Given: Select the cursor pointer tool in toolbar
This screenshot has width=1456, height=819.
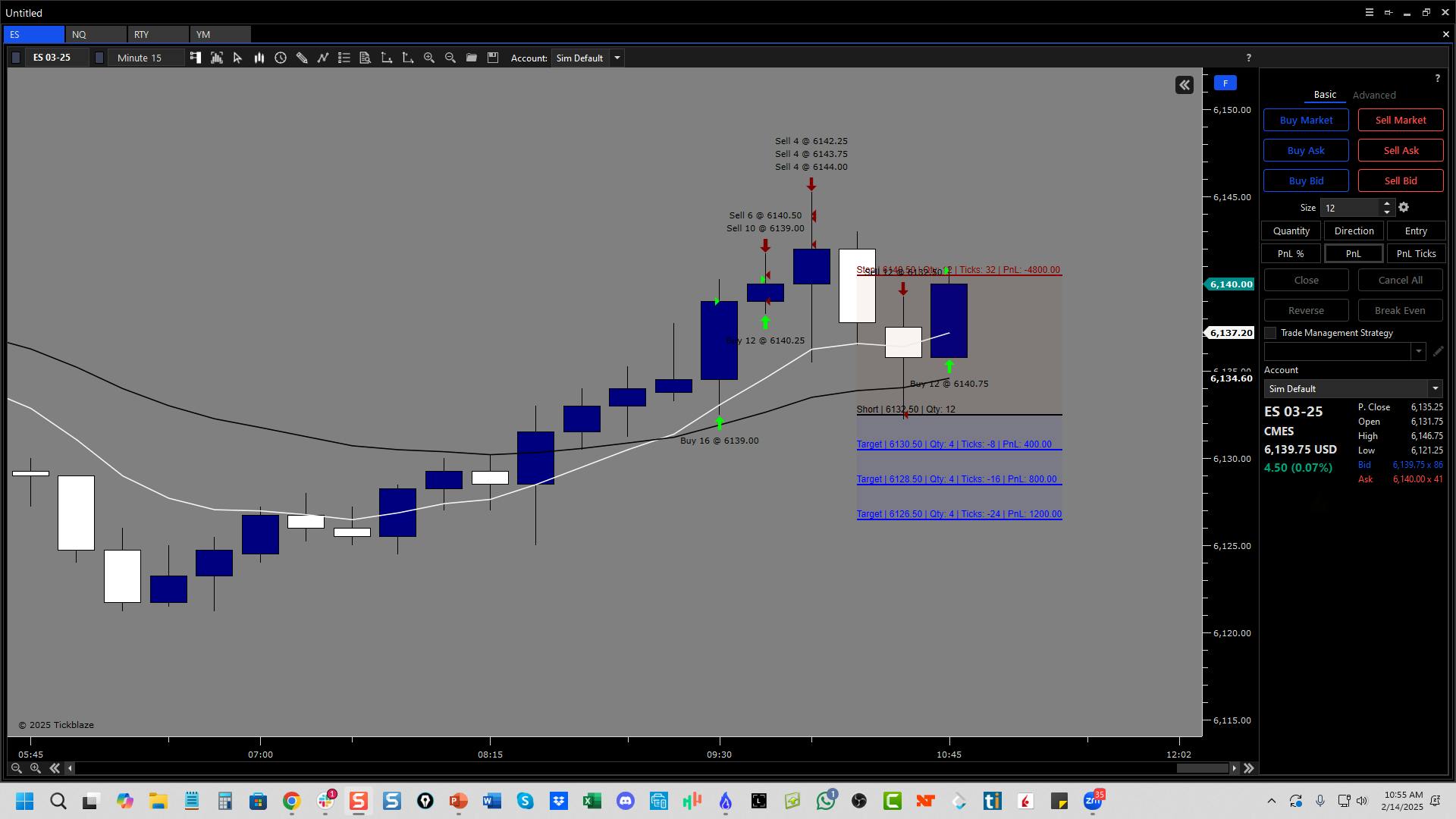Looking at the screenshot, I should 237,58.
